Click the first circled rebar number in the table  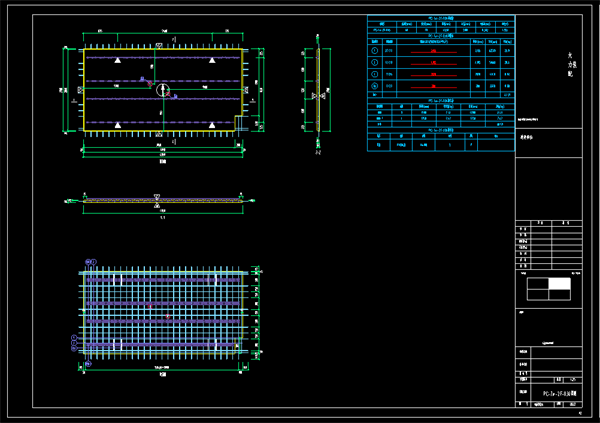[x=375, y=51]
